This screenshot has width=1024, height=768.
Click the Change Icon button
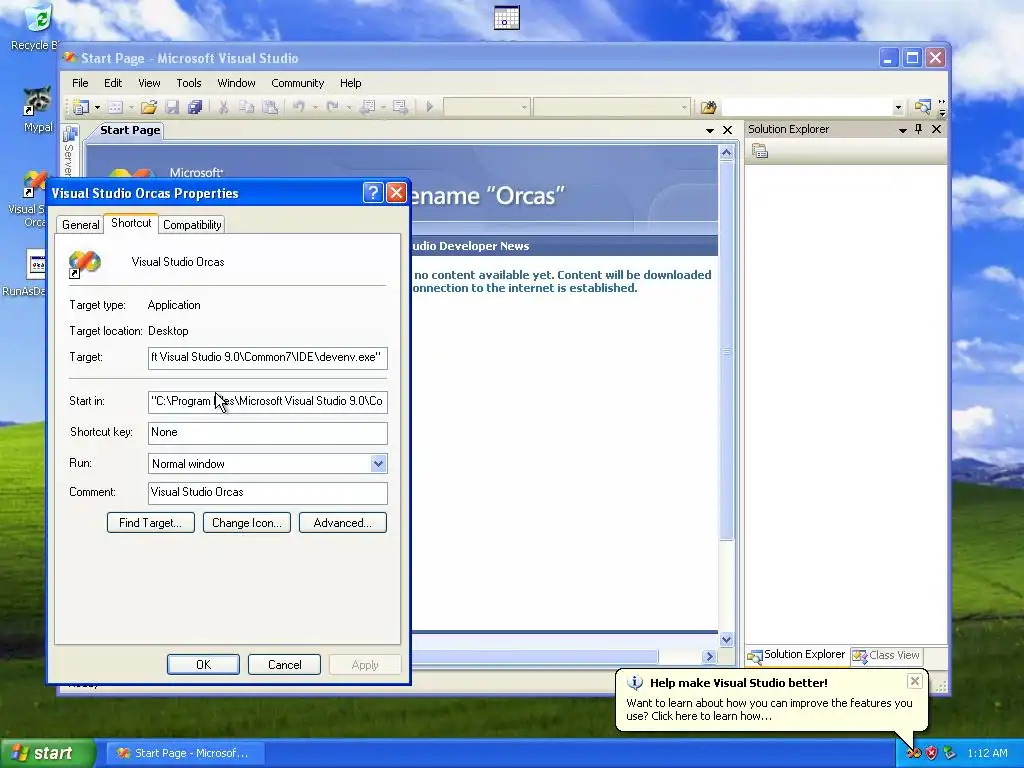point(247,522)
